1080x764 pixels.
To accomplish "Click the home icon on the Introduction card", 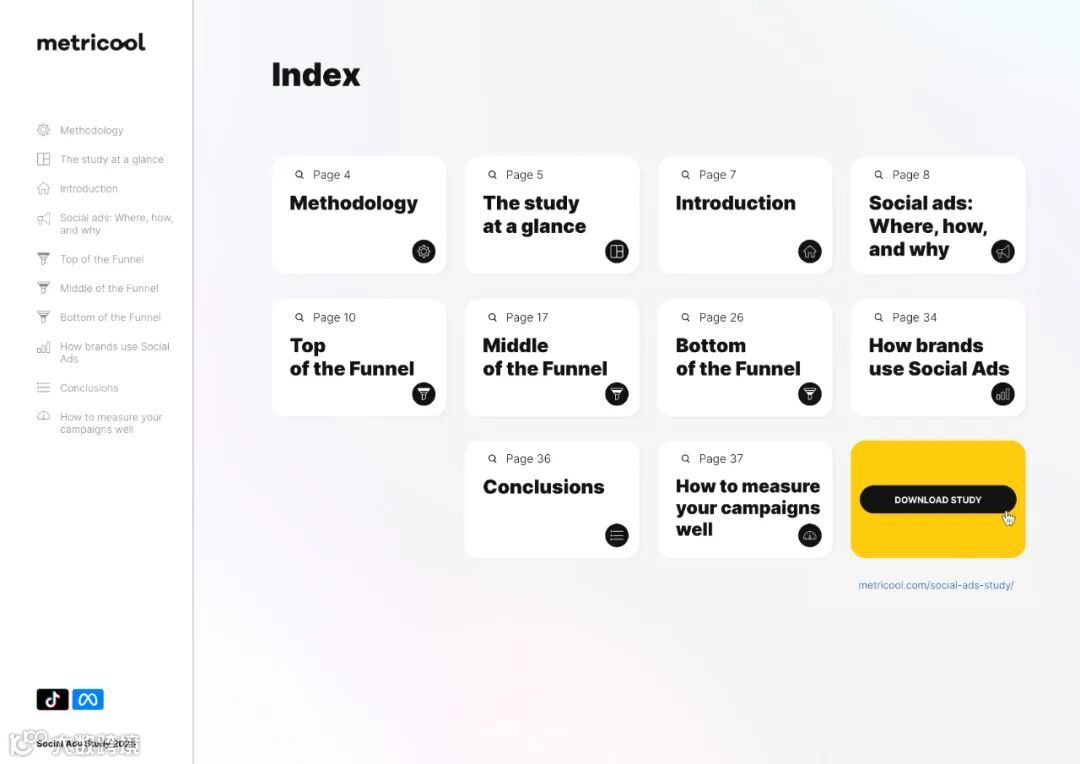I will [810, 251].
